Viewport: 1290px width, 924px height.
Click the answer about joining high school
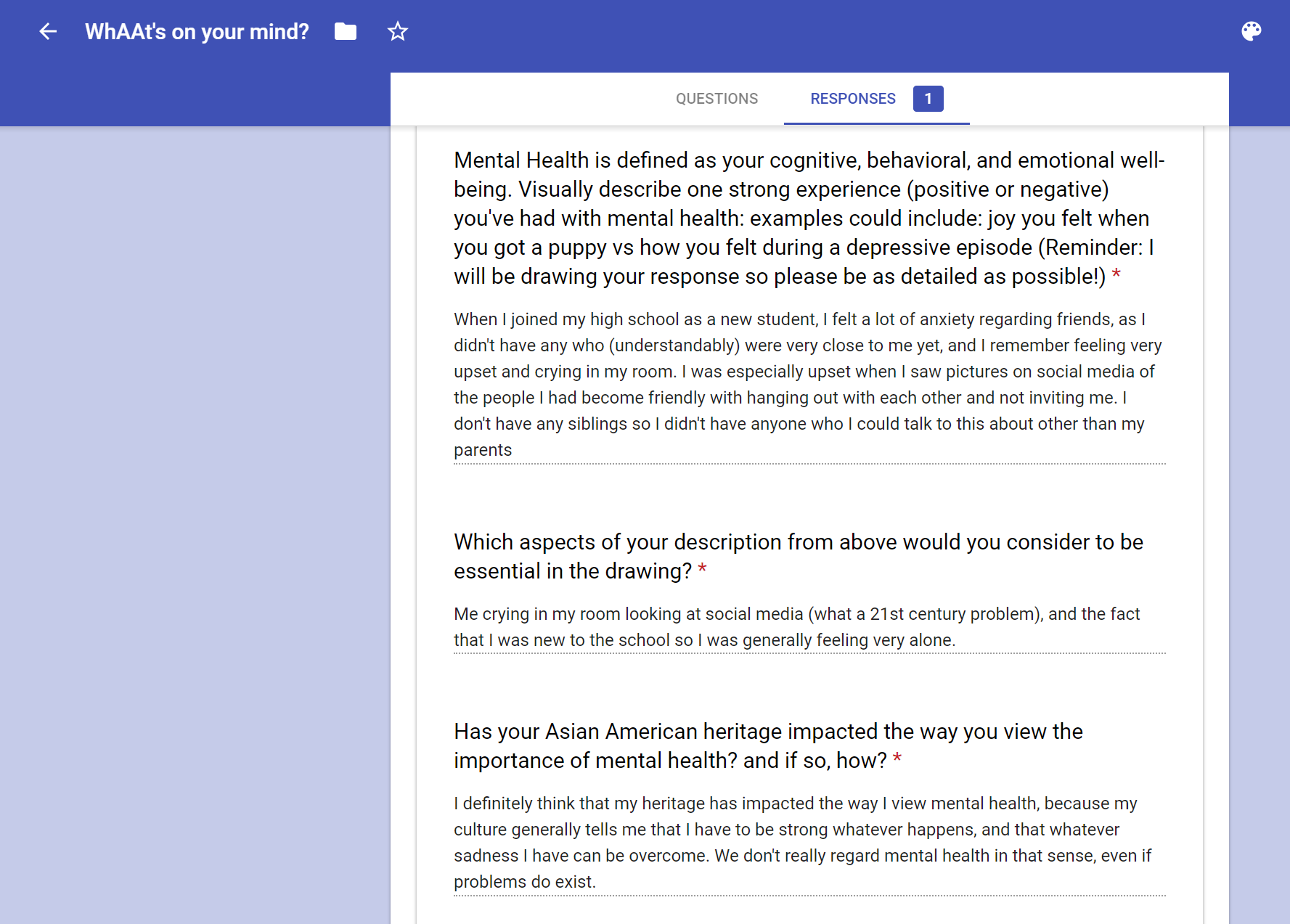pos(799,372)
